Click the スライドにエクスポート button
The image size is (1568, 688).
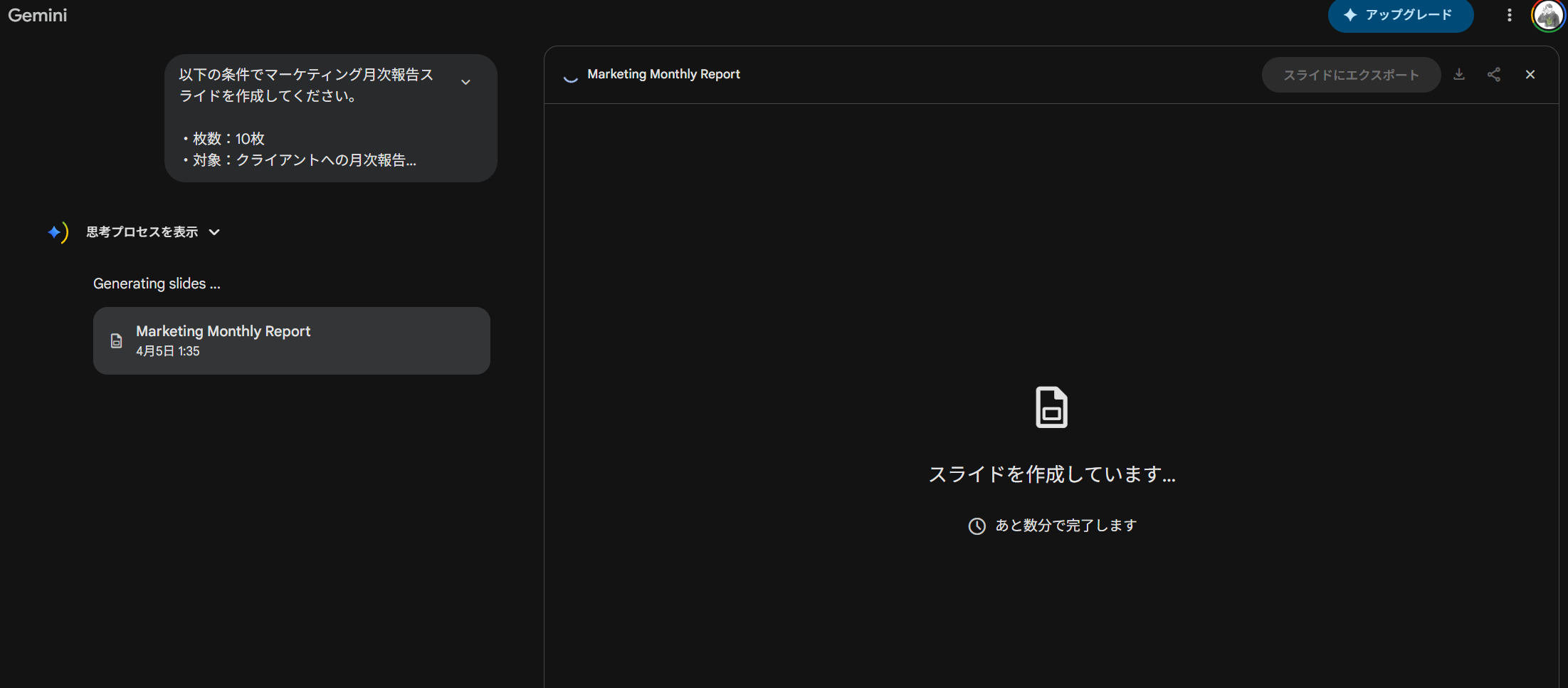[x=1351, y=74]
